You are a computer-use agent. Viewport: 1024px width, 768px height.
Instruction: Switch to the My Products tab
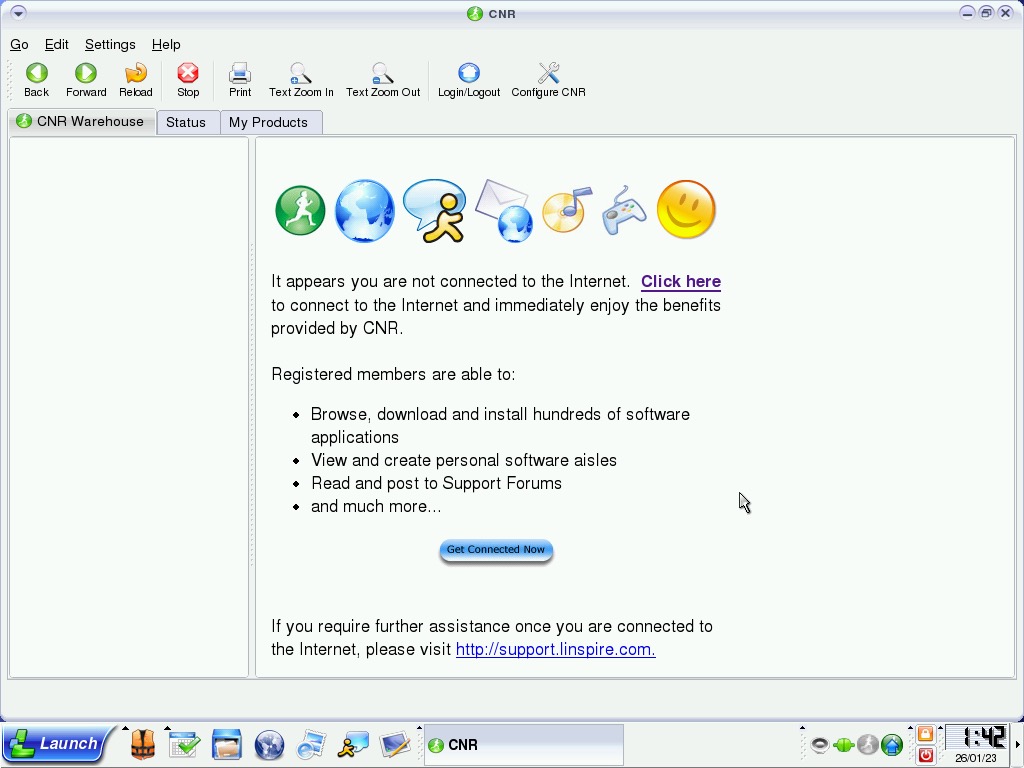click(268, 122)
